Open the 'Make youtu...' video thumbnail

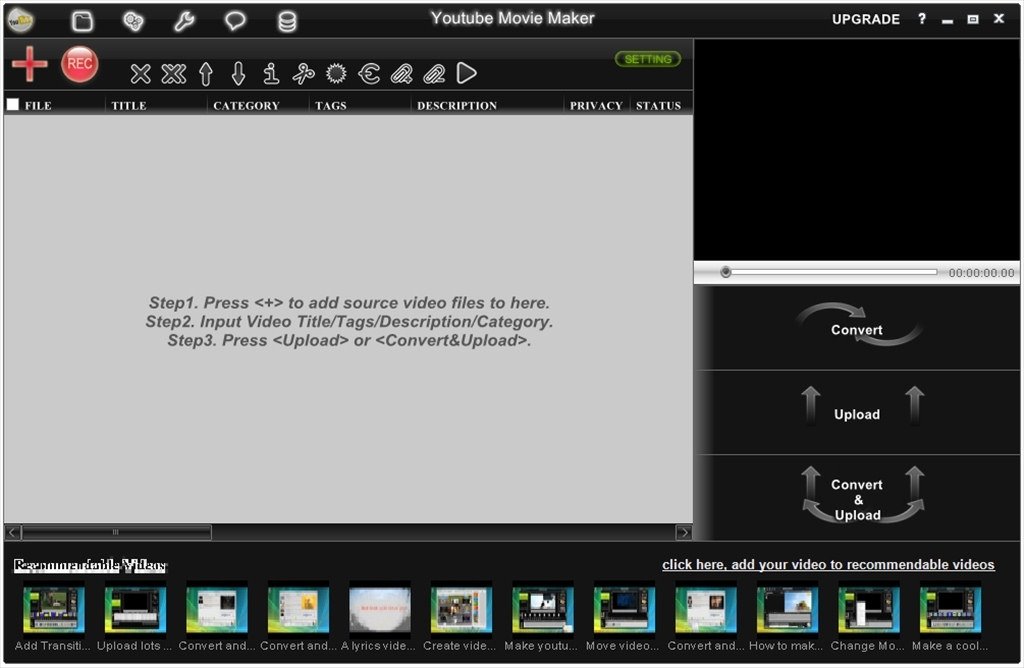point(543,609)
